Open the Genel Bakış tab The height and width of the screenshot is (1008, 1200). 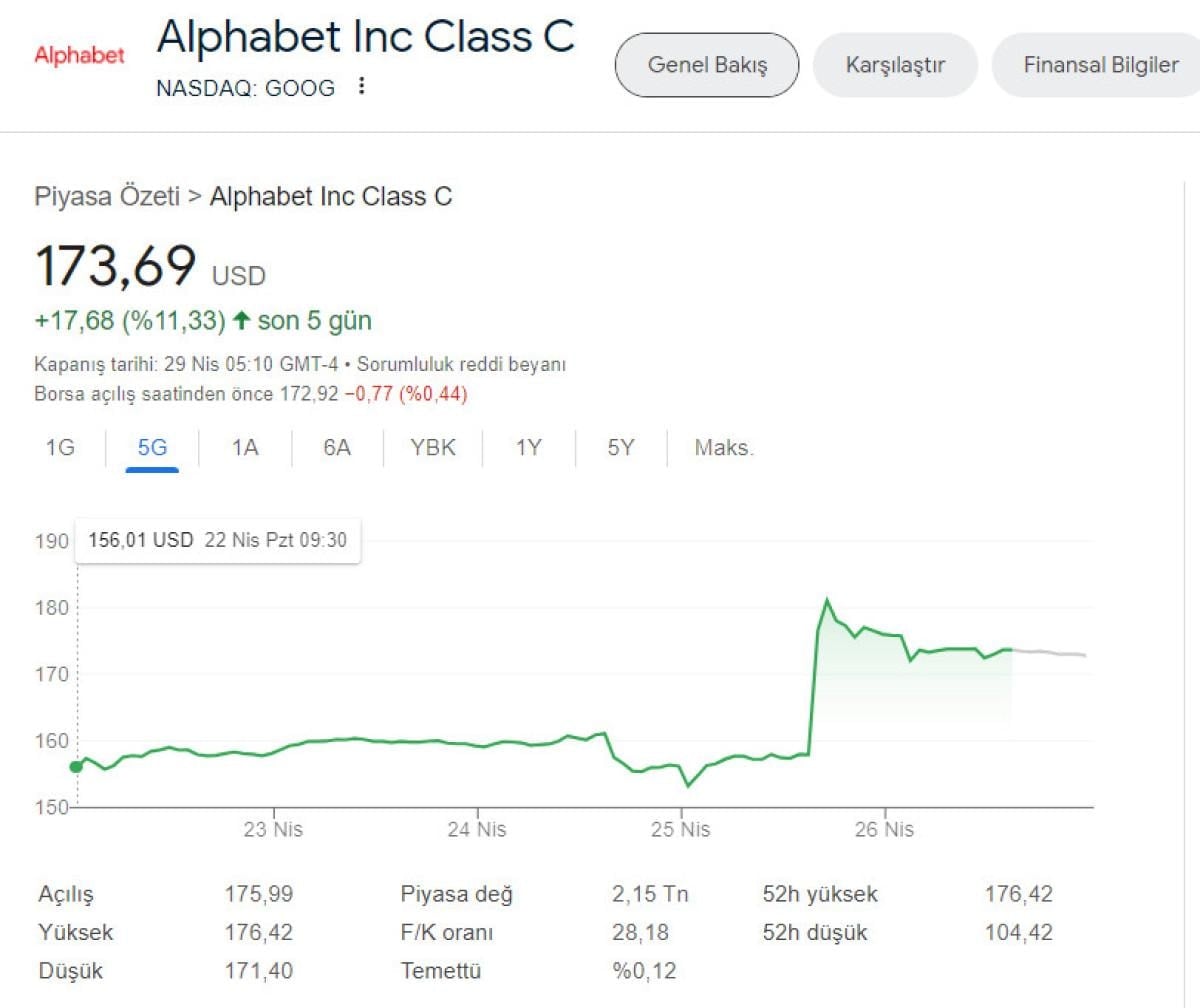pos(707,65)
